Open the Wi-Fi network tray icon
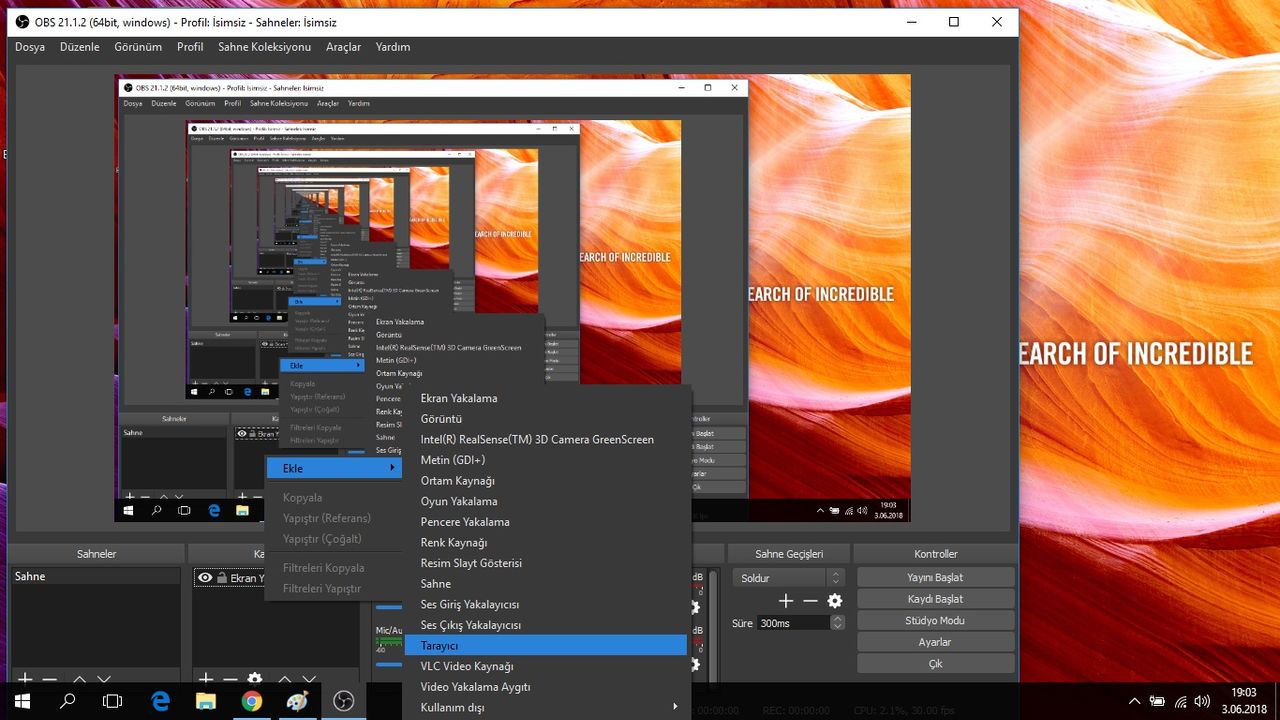1280x720 pixels. pos(1180,701)
